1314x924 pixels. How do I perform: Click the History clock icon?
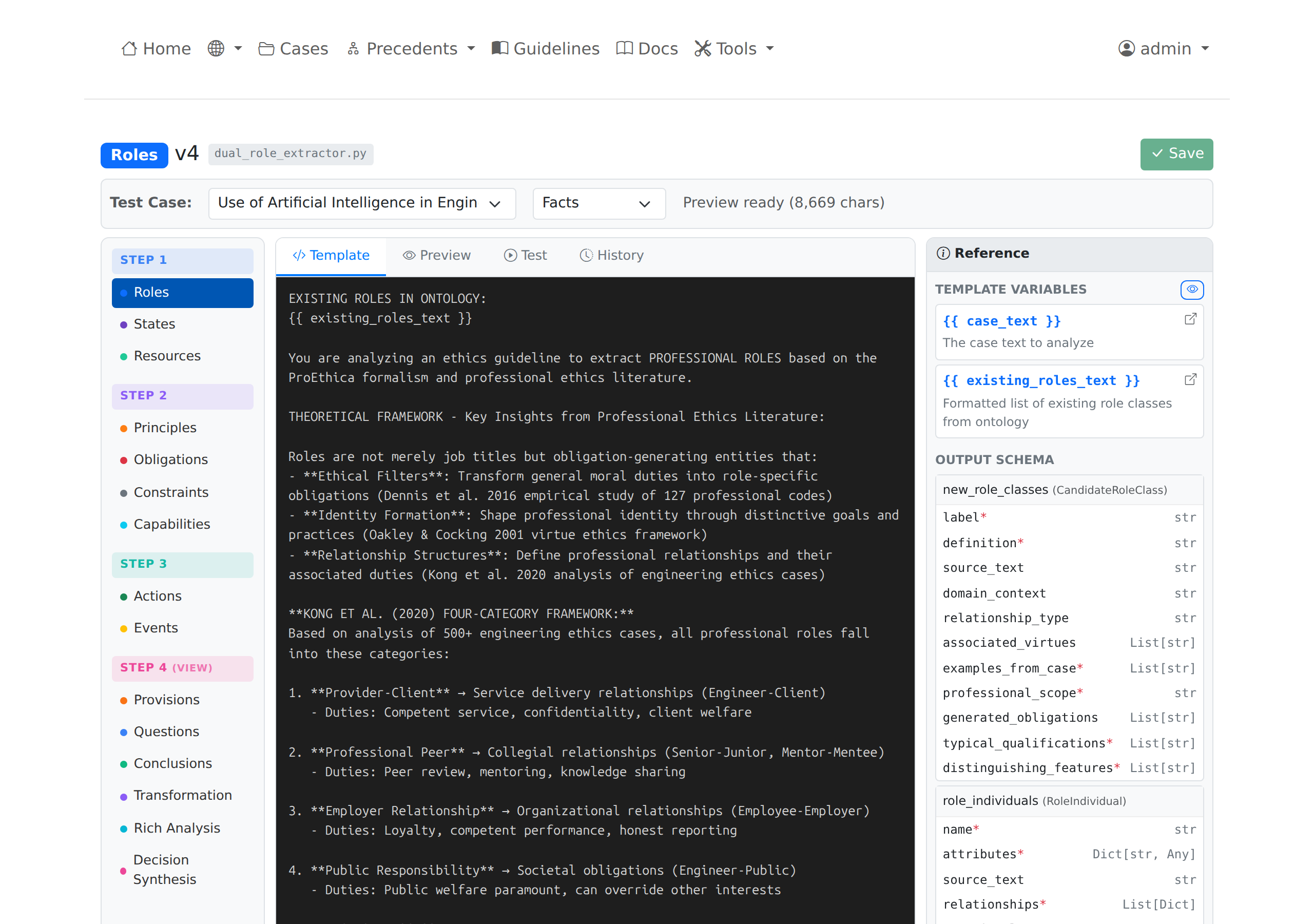coord(586,255)
